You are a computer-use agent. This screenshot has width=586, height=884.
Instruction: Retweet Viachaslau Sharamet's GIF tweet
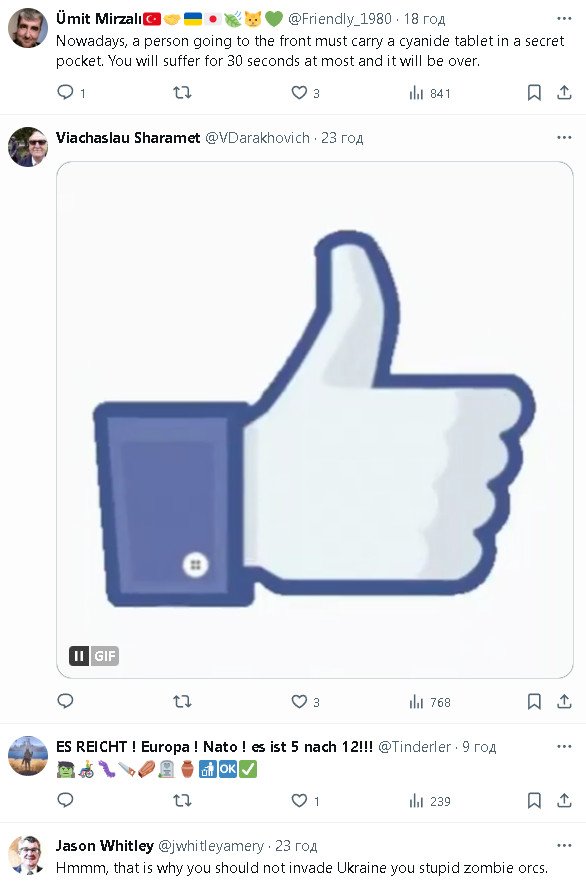tap(182, 701)
